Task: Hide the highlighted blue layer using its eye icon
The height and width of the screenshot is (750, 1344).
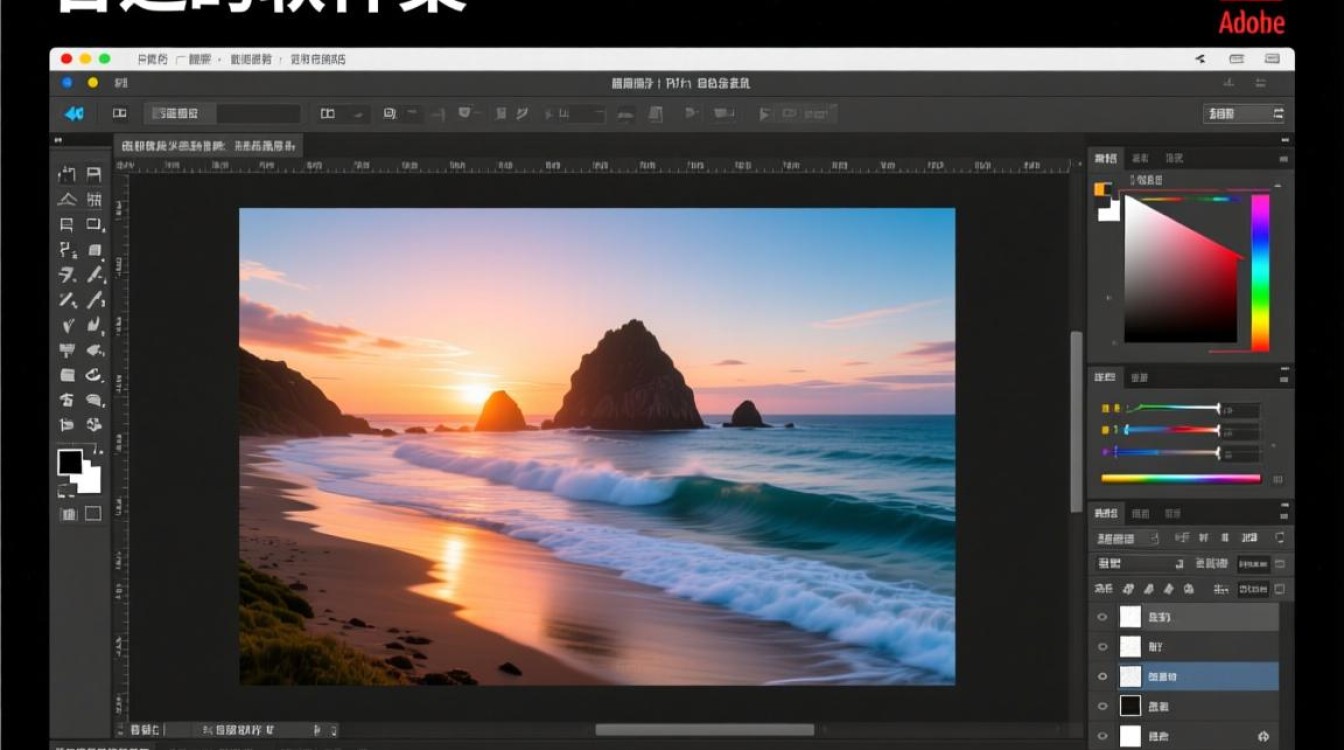Action: coord(1103,677)
